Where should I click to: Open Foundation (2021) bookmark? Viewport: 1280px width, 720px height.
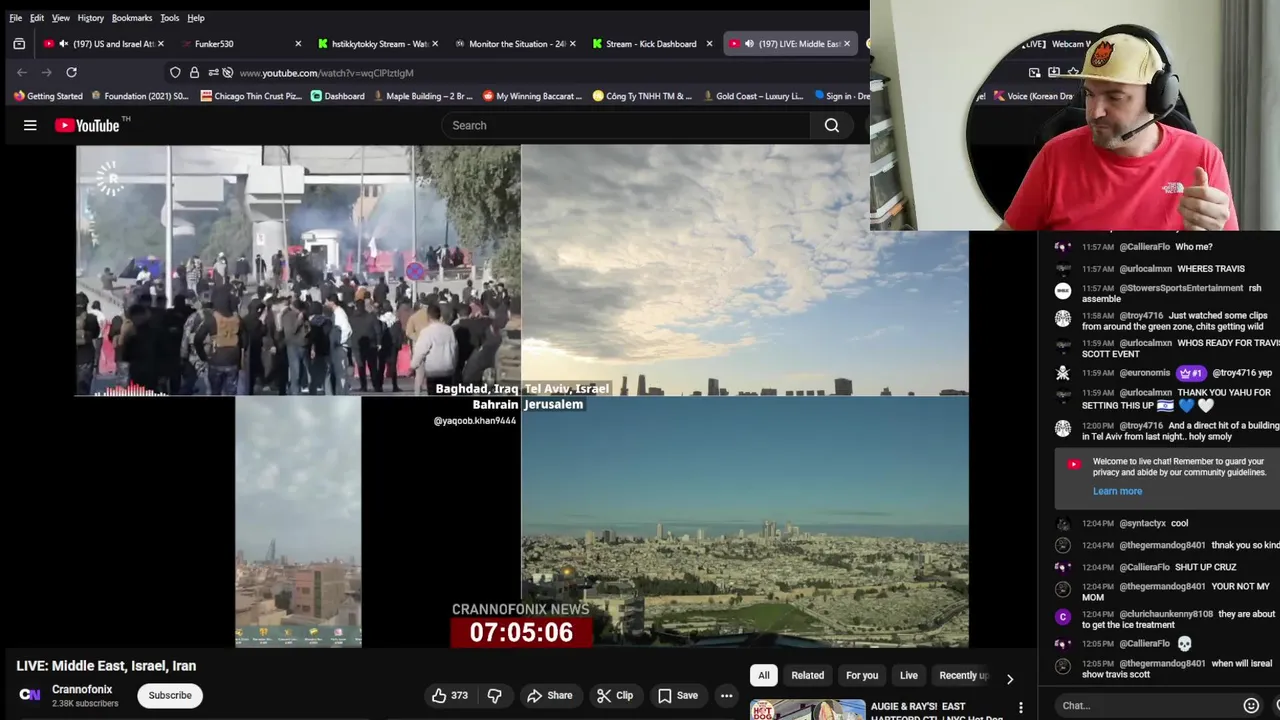139,96
